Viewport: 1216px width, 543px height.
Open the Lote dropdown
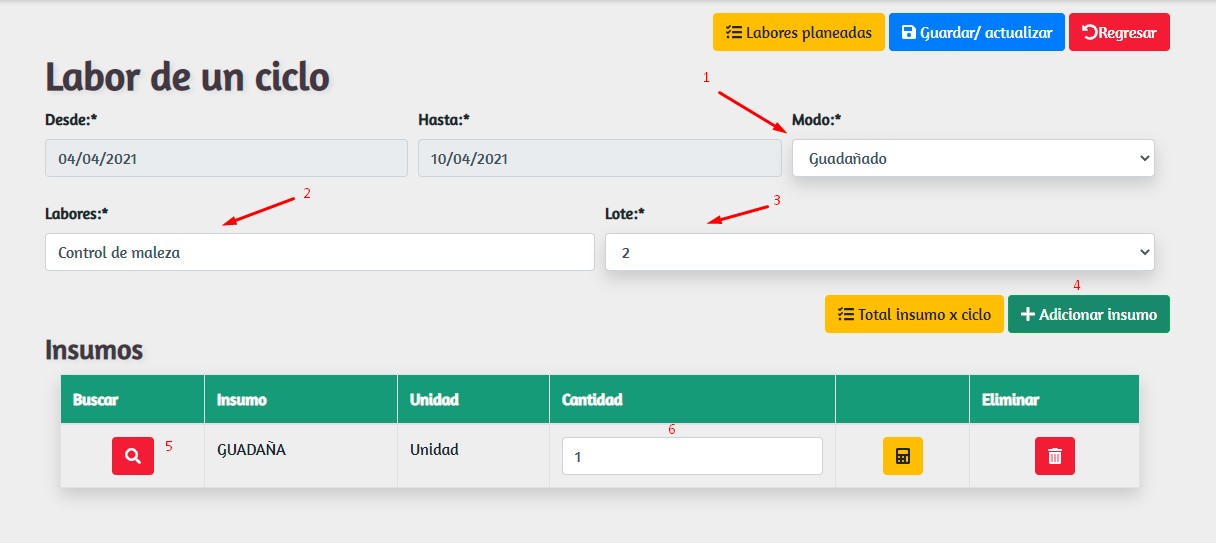point(879,252)
